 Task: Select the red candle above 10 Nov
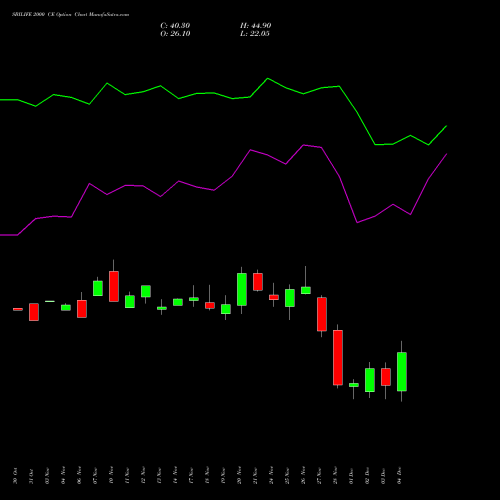click(x=114, y=286)
